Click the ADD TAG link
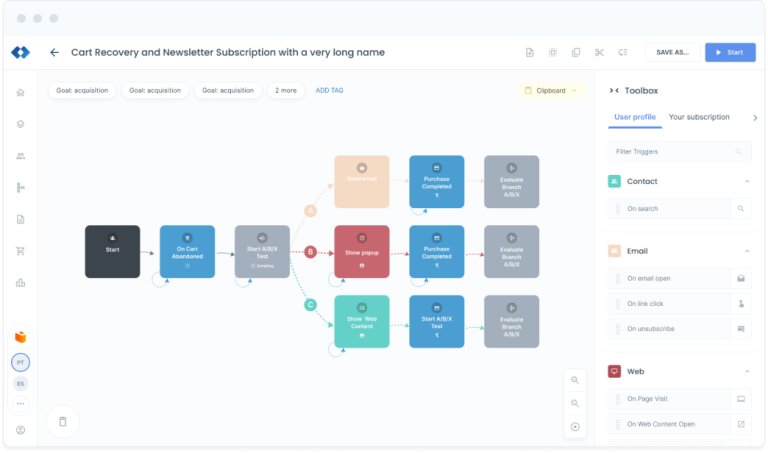Image resolution: width=768 pixels, height=453 pixels. click(329, 91)
